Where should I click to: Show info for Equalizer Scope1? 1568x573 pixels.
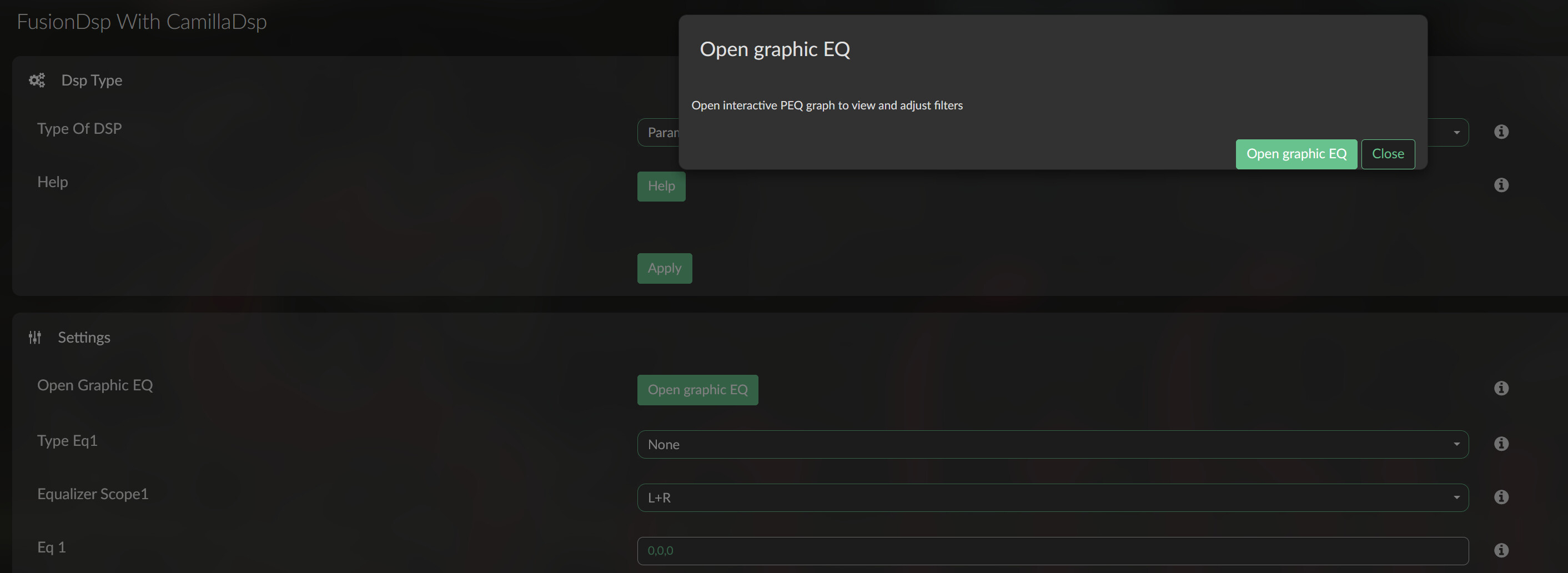pos(1501,497)
